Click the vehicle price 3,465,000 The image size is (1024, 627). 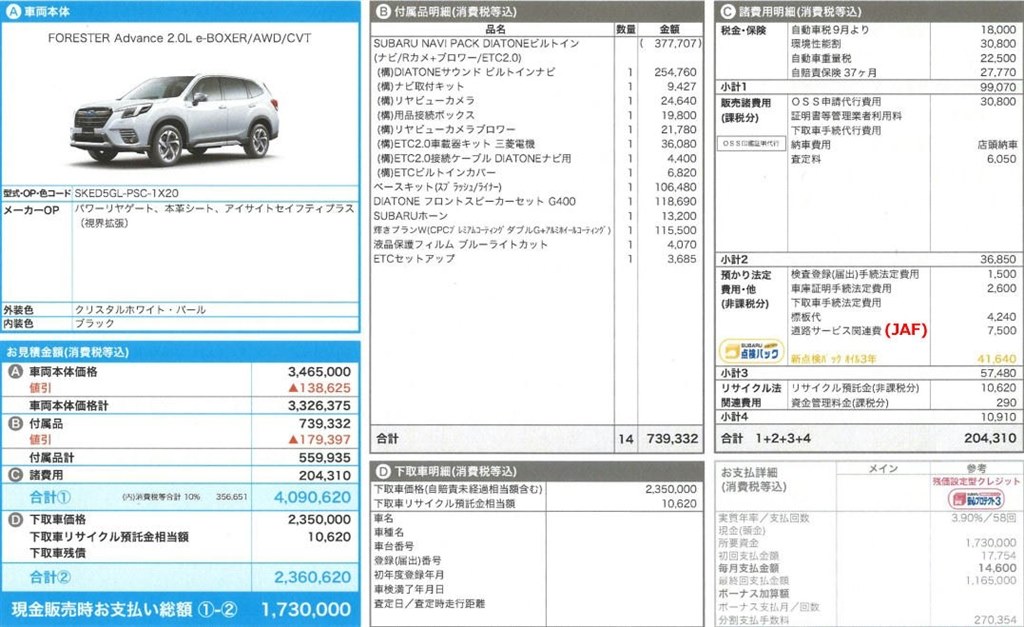point(319,372)
